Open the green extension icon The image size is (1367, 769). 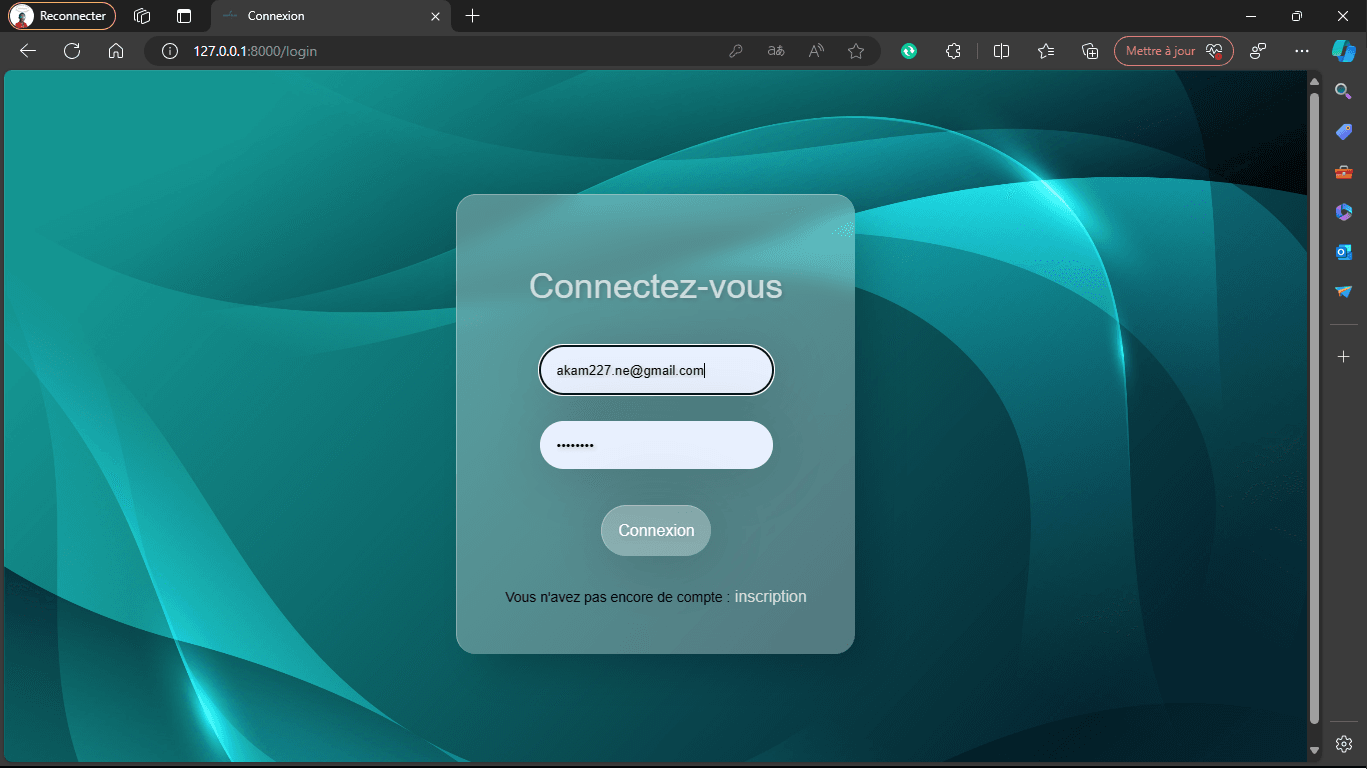(x=909, y=51)
